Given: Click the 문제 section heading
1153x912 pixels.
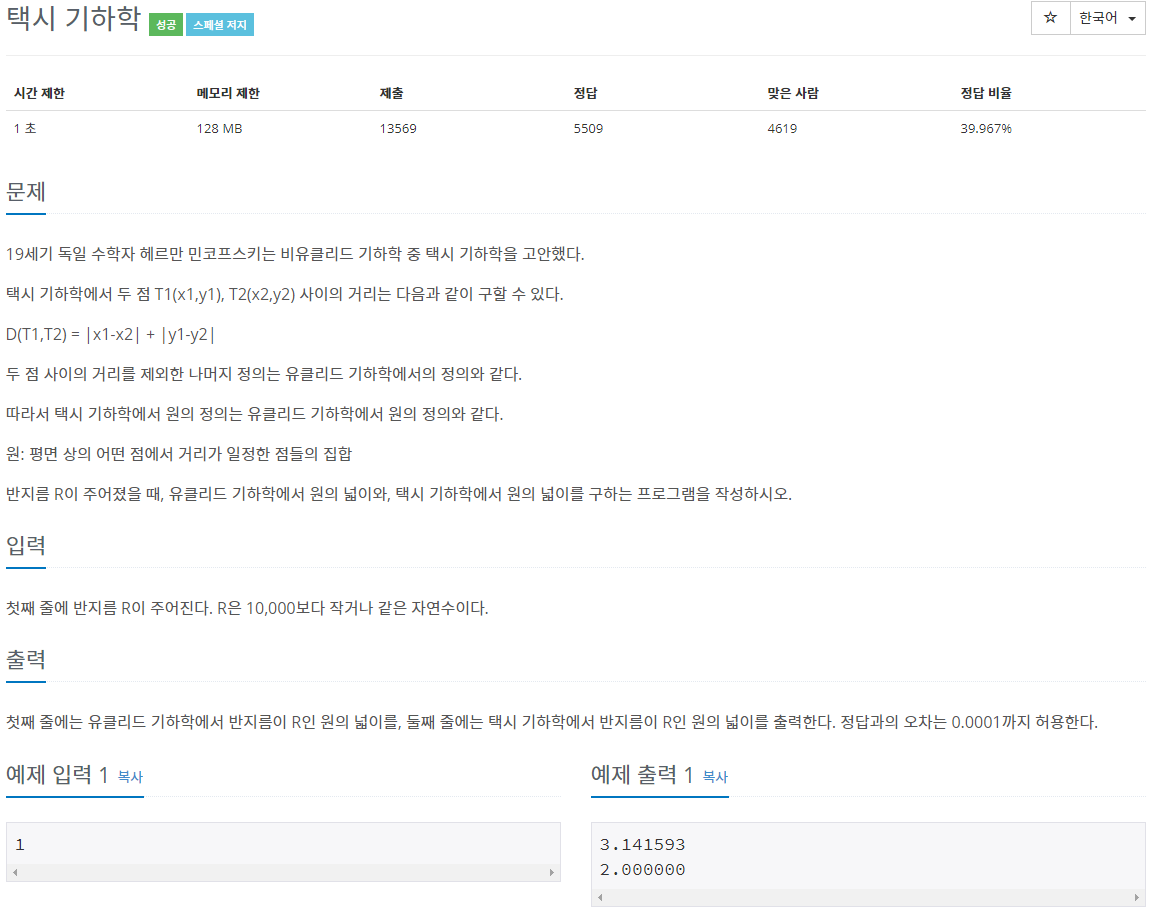Looking at the screenshot, I should 26,192.
